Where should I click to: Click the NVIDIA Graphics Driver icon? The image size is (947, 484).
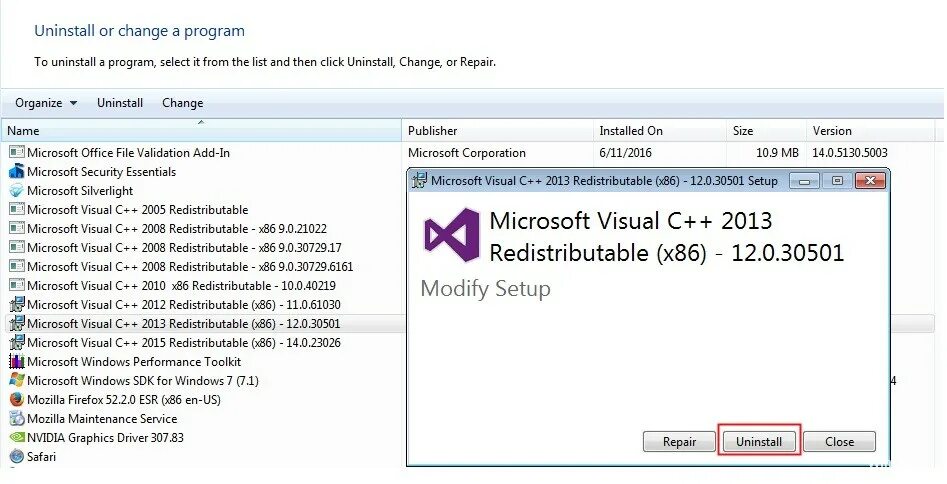pos(16,438)
